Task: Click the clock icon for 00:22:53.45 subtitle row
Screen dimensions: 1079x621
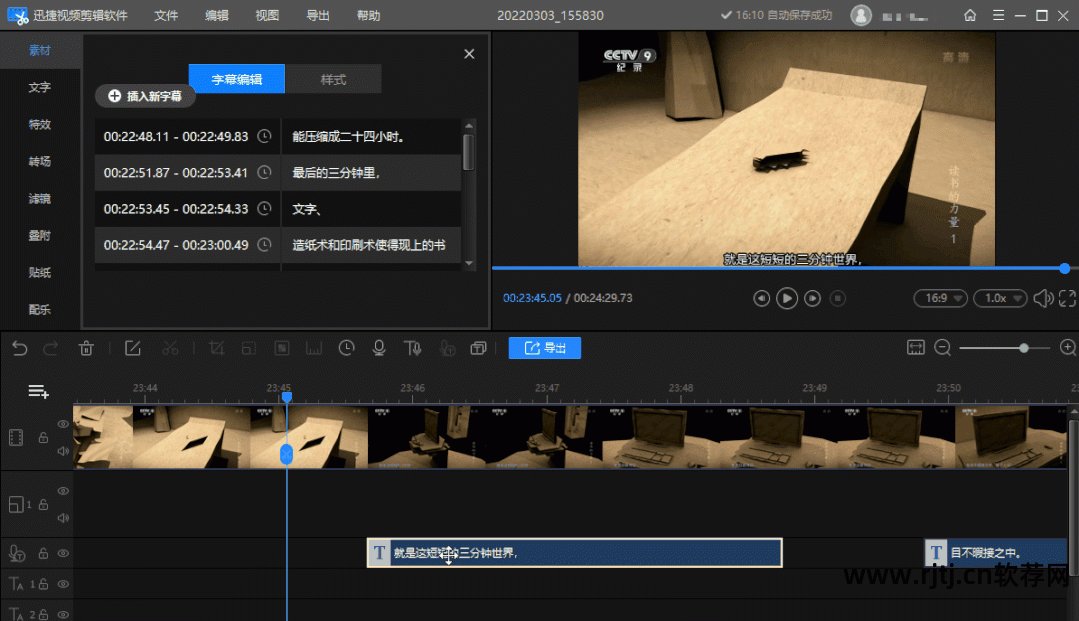Action: pyautogui.click(x=264, y=208)
